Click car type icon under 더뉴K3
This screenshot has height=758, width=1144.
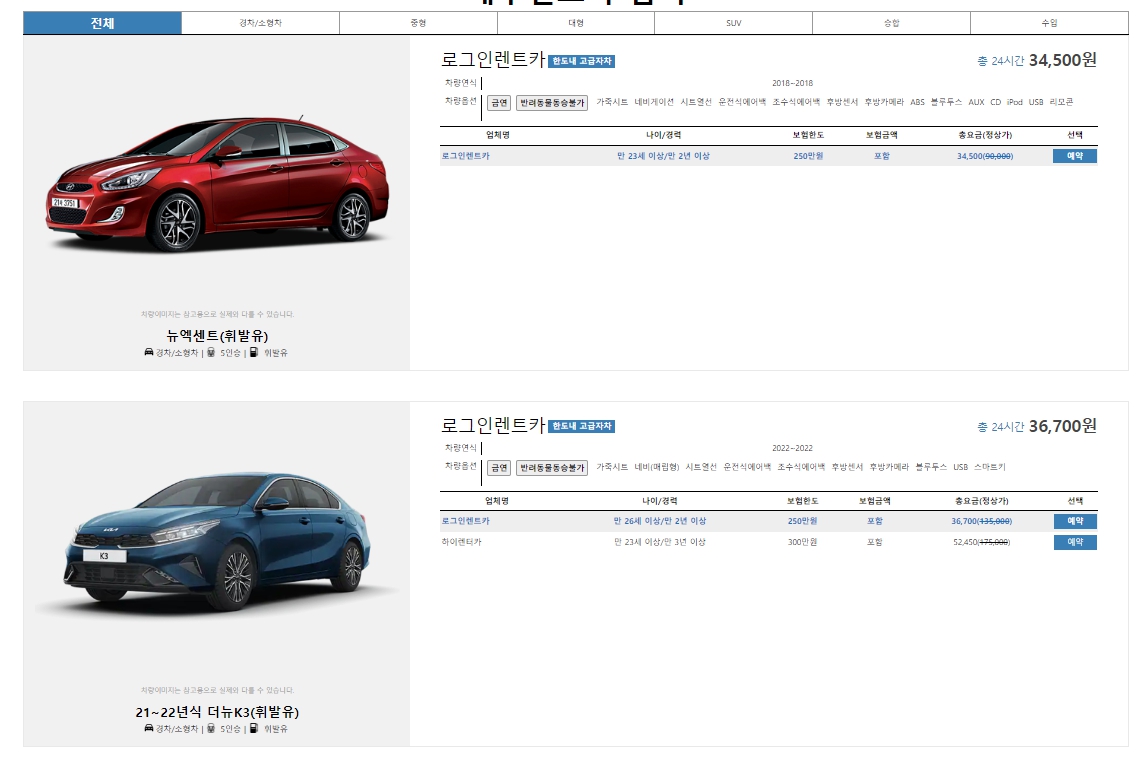pos(149,728)
